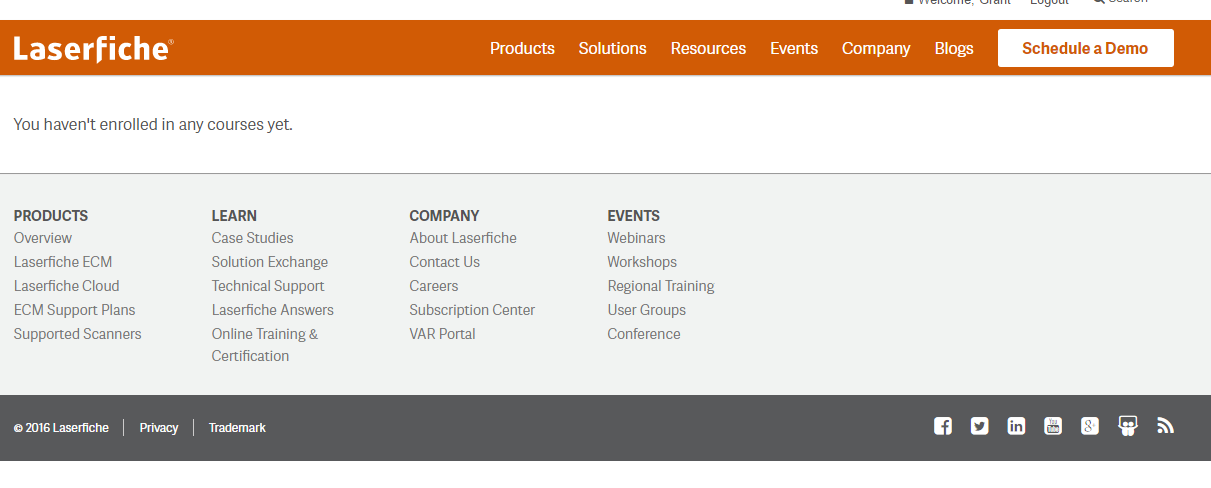Go to Blogs in the header
This screenshot has height=488, width=1211.
[954, 48]
